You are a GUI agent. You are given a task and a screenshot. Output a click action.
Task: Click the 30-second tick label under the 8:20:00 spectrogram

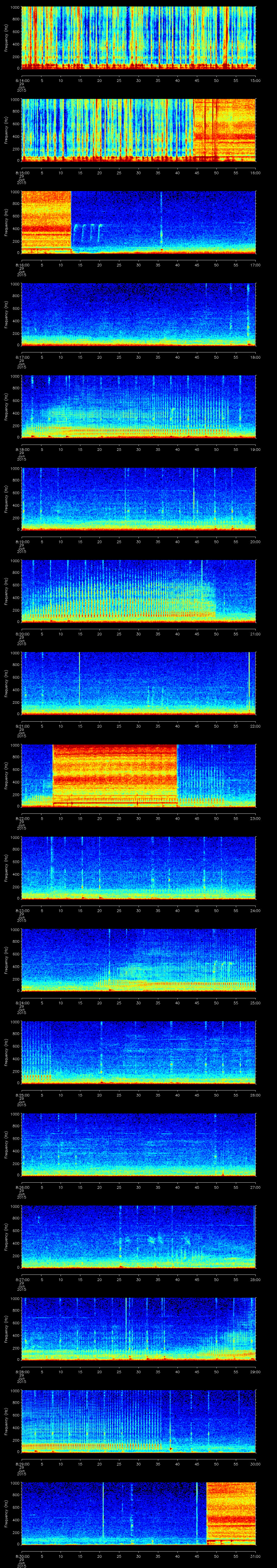(138, 634)
